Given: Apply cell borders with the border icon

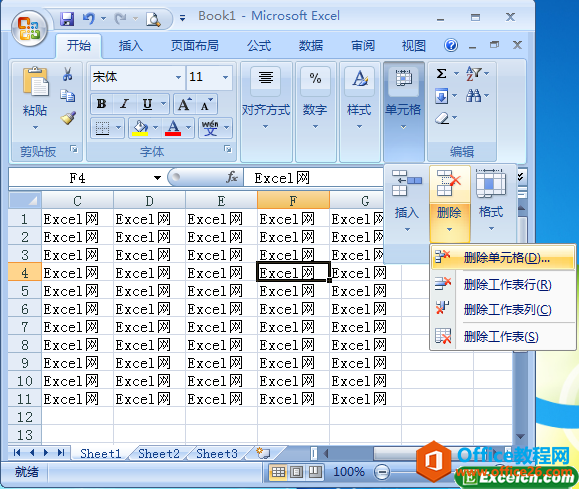Looking at the screenshot, I should [x=102, y=128].
